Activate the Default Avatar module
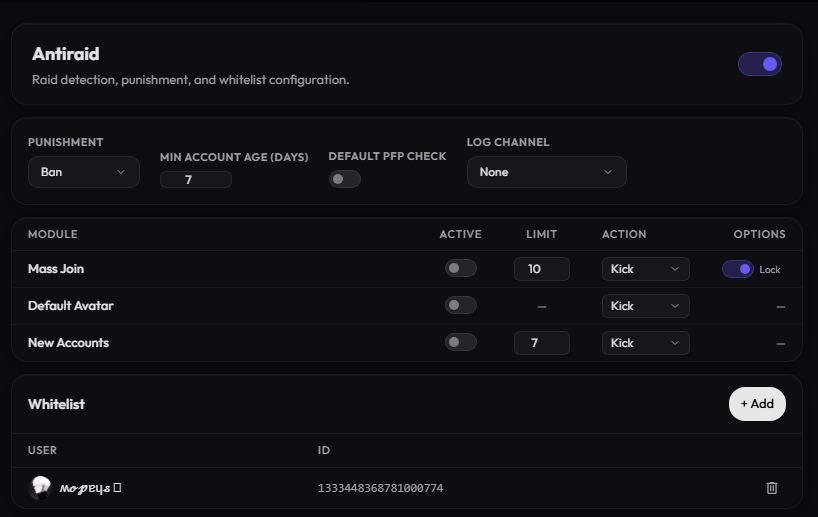The height and width of the screenshot is (517, 818). tap(461, 305)
